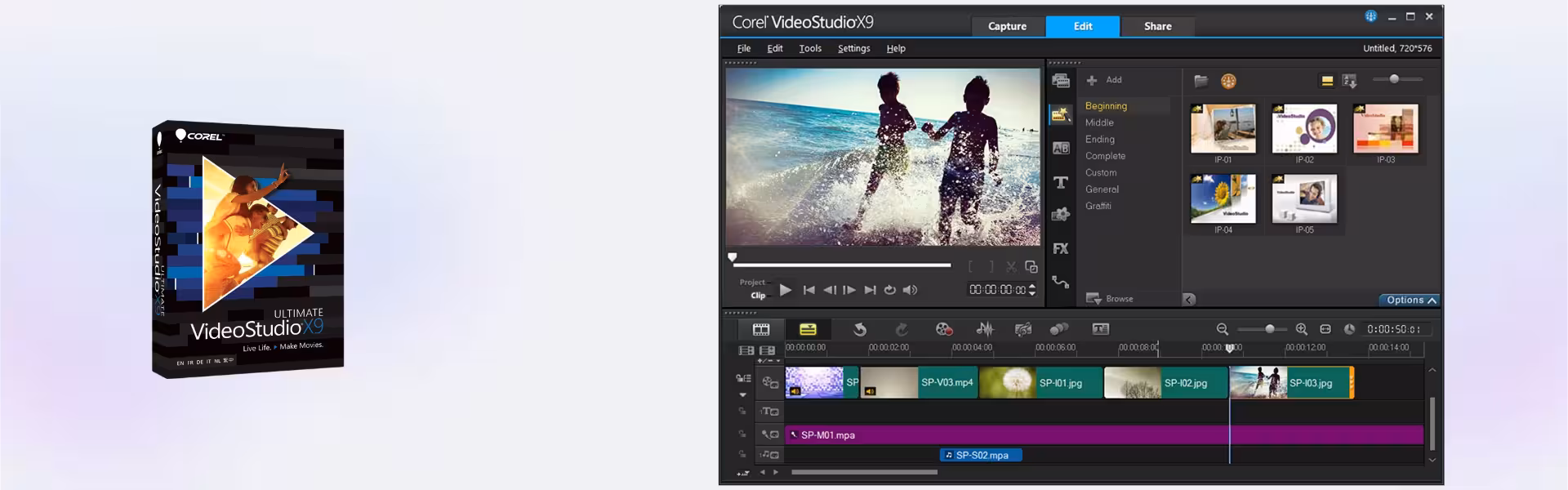Select the Instant Project library icon

point(1060,114)
